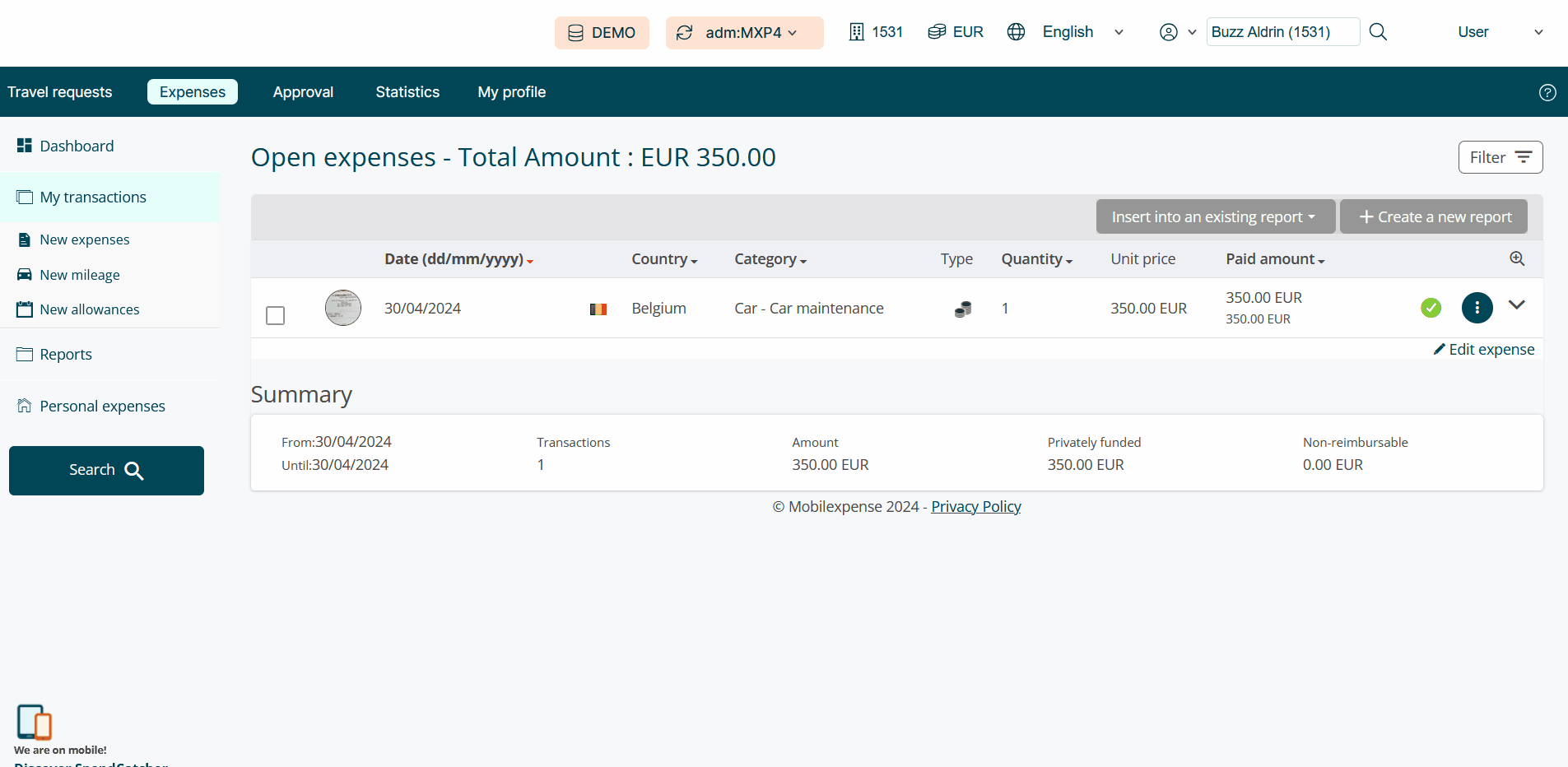This screenshot has width=1568, height=767.
Task: Click the Create a new report button
Action: coord(1433,216)
